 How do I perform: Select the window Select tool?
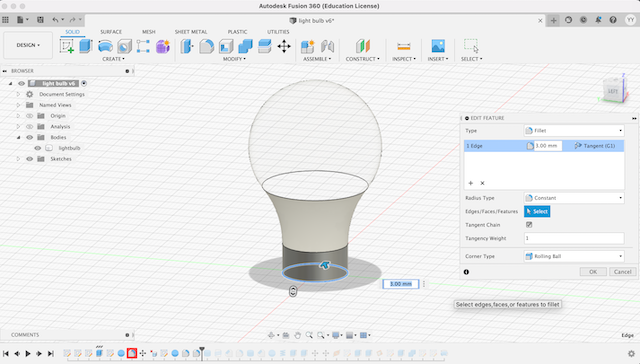point(471,46)
